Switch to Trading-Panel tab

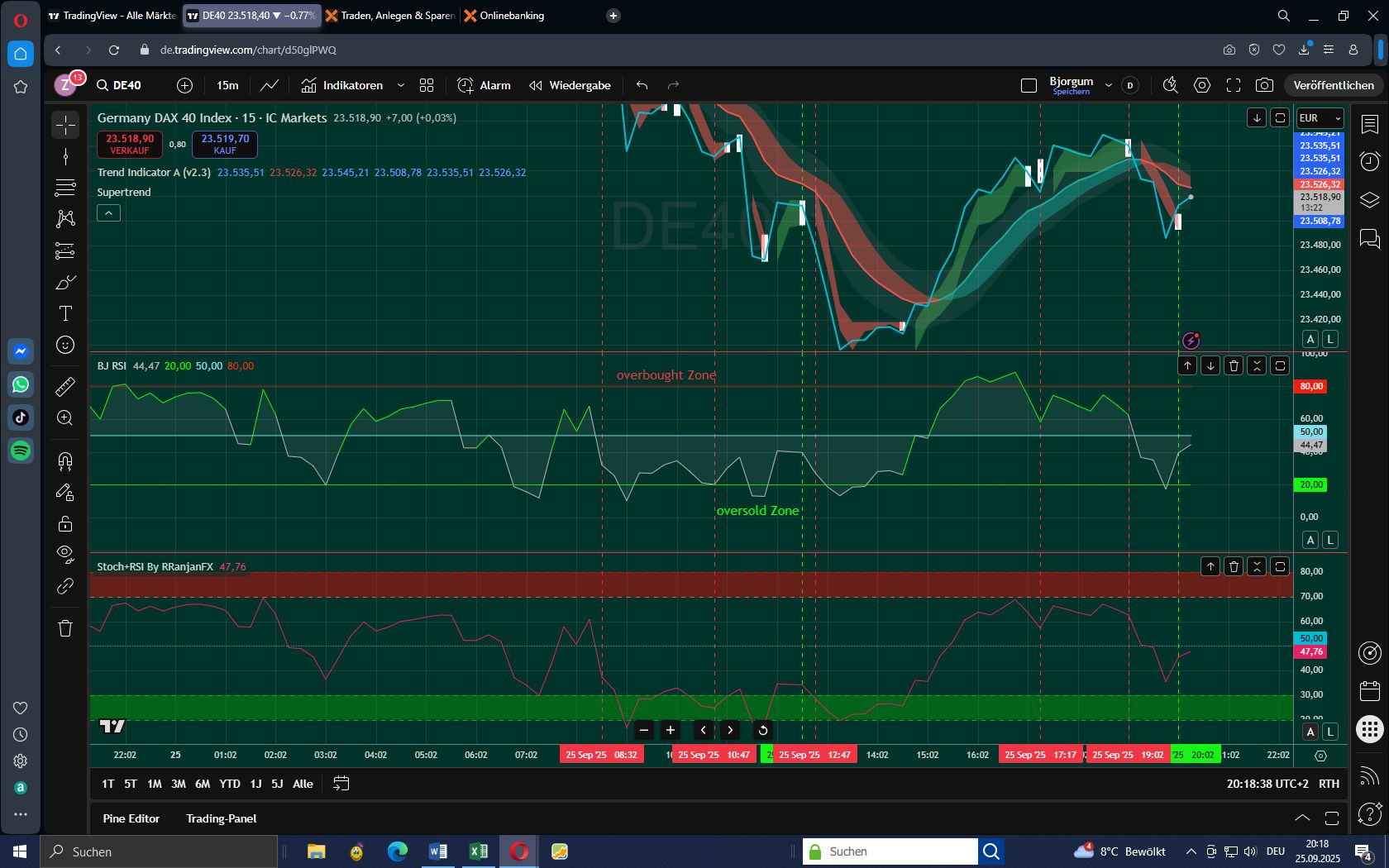tap(221, 818)
